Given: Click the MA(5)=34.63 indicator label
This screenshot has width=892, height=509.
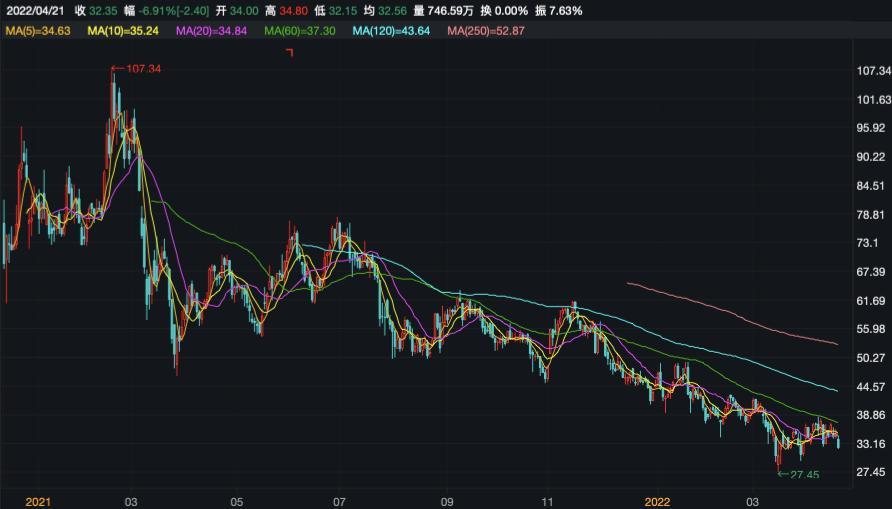Looking at the screenshot, I should coord(38,31).
